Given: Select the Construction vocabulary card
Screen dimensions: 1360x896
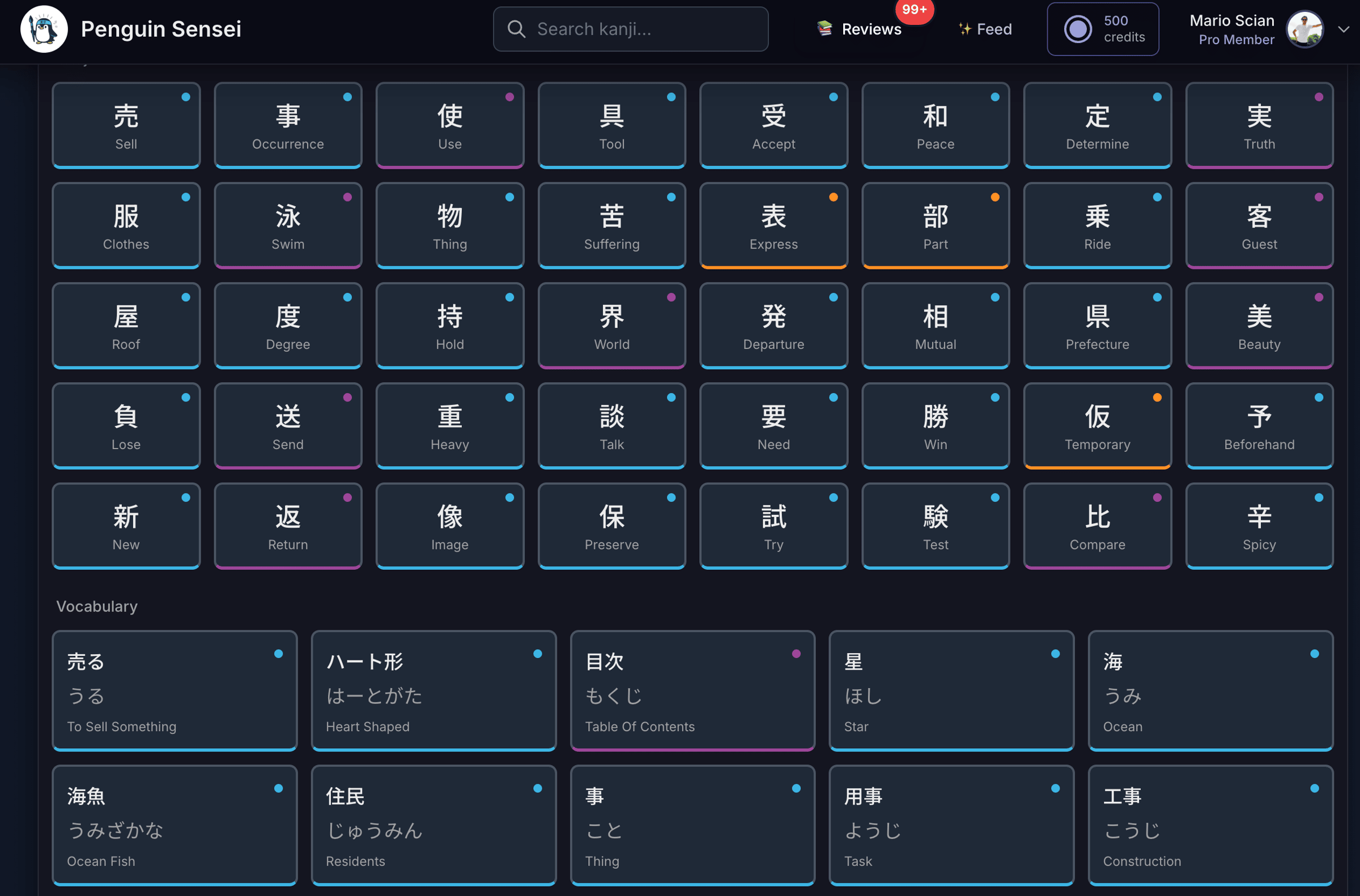Looking at the screenshot, I should click(x=1210, y=825).
